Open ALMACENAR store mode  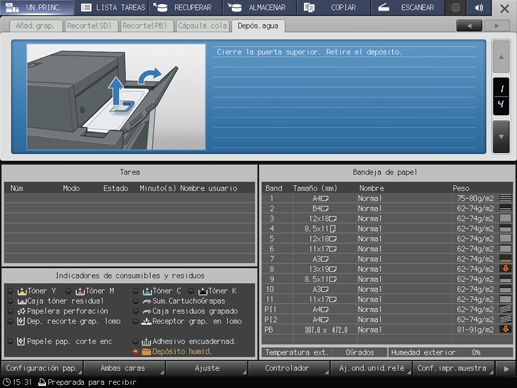tap(259, 7)
